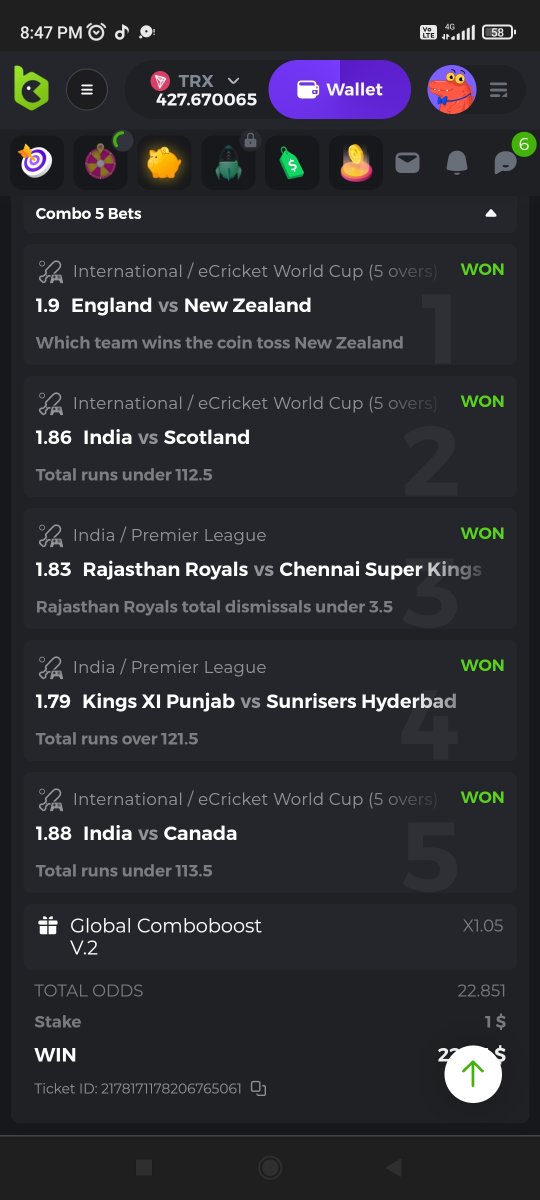Viewport: 540px width, 1200px height.
Task: Tap the BC.Game green logo
Action: click(x=31, y=89)
